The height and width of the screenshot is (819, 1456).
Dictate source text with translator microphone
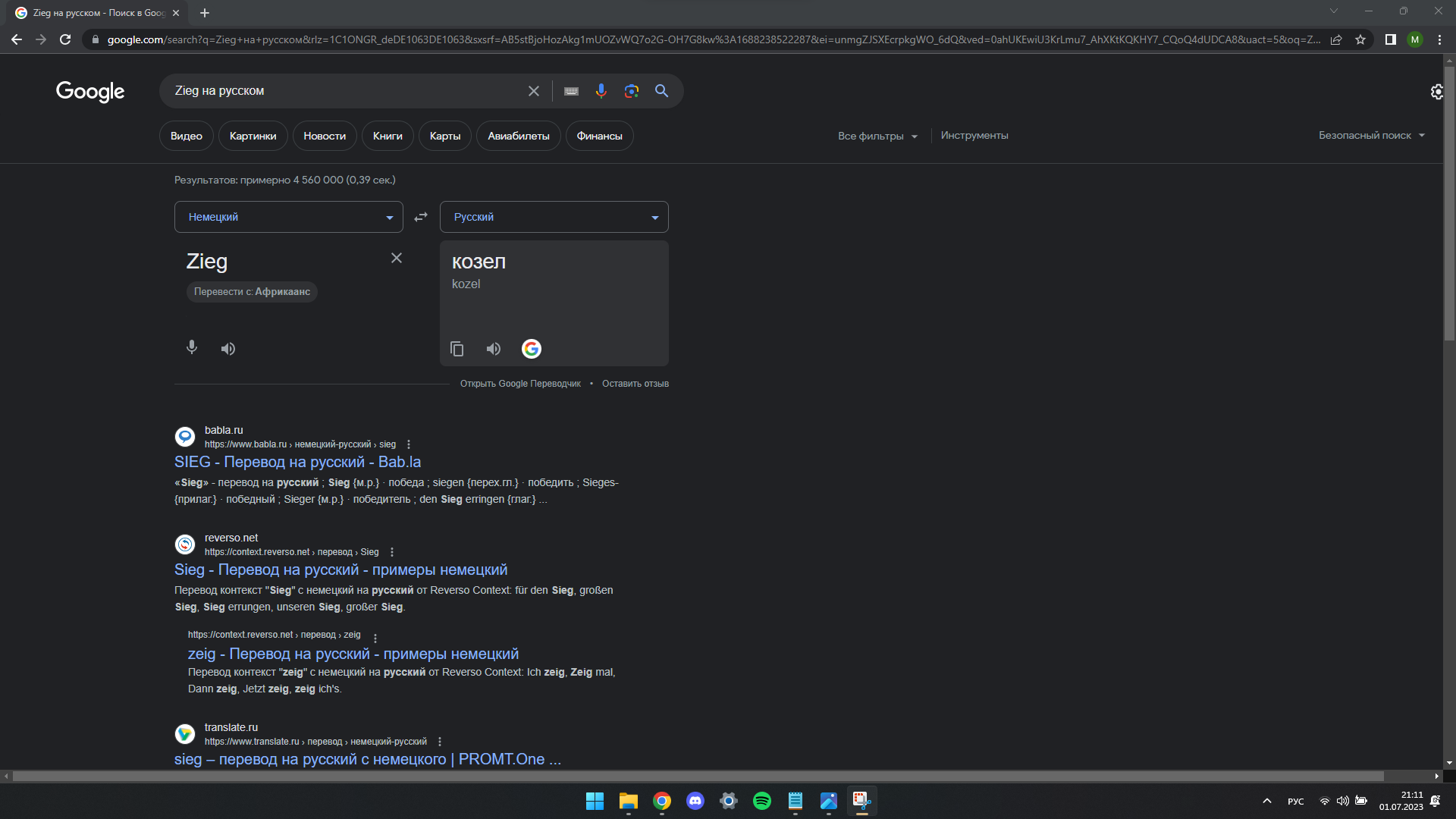click(x=192, y=347)
